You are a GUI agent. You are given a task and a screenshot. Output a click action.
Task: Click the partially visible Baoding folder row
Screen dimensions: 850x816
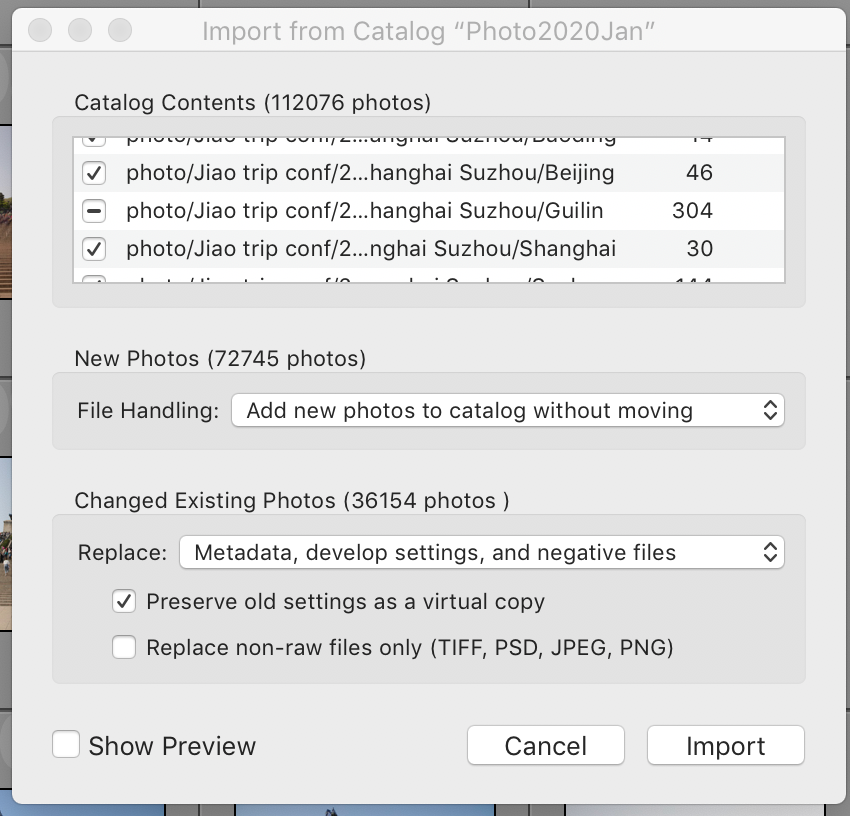(370, 139)
